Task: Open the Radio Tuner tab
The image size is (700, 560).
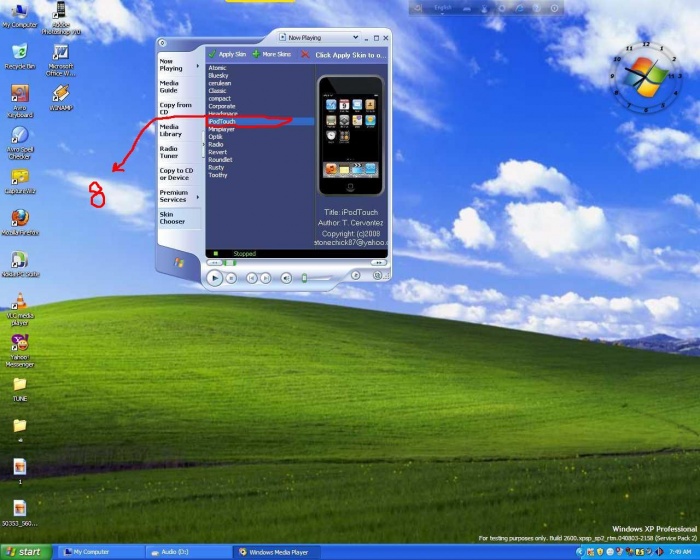Action: pos(169,152)
